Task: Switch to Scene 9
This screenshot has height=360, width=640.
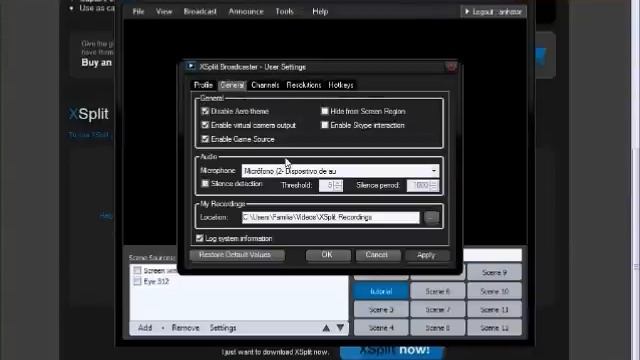Action: (494, 272)
